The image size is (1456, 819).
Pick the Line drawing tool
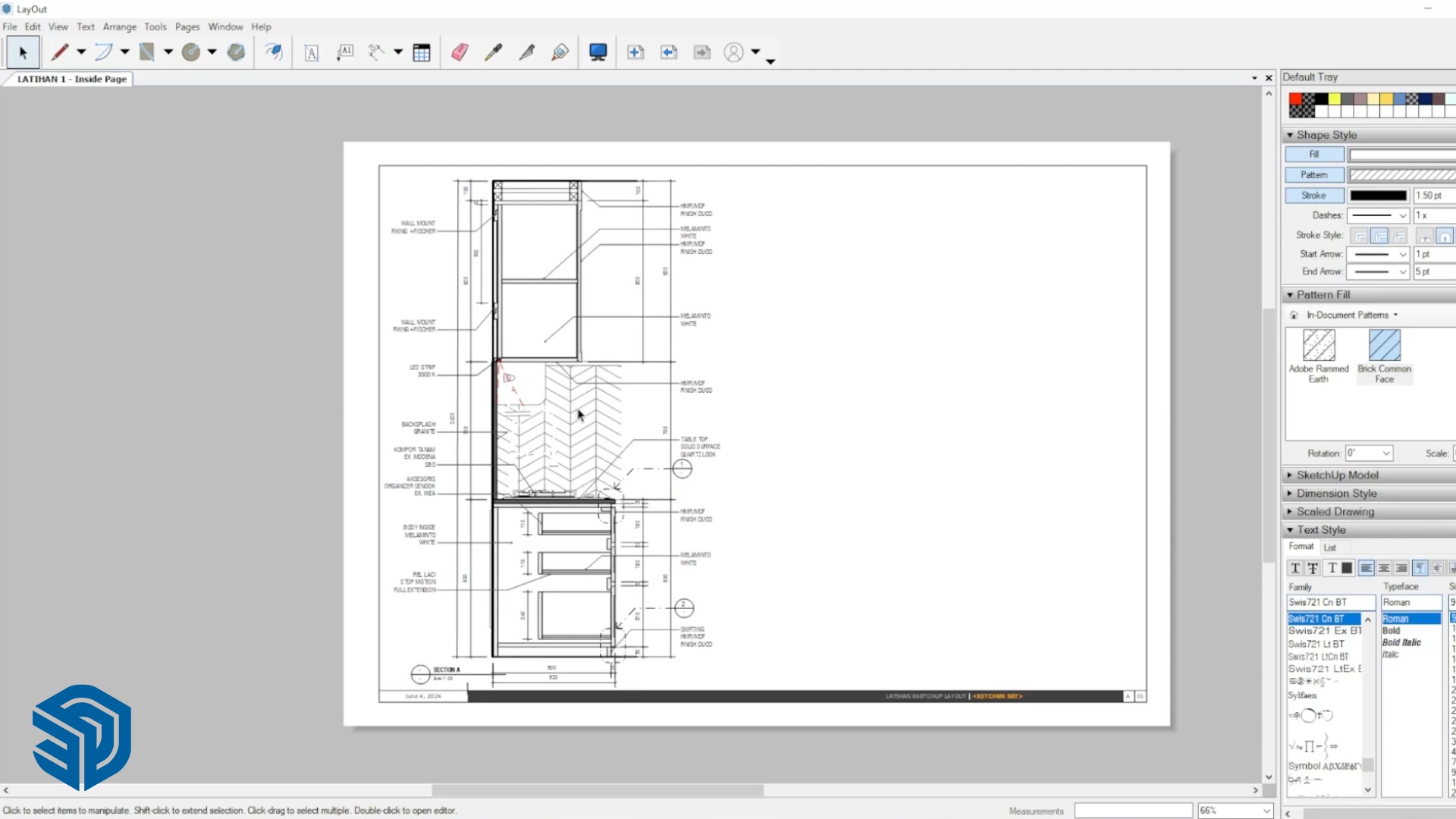61,52
